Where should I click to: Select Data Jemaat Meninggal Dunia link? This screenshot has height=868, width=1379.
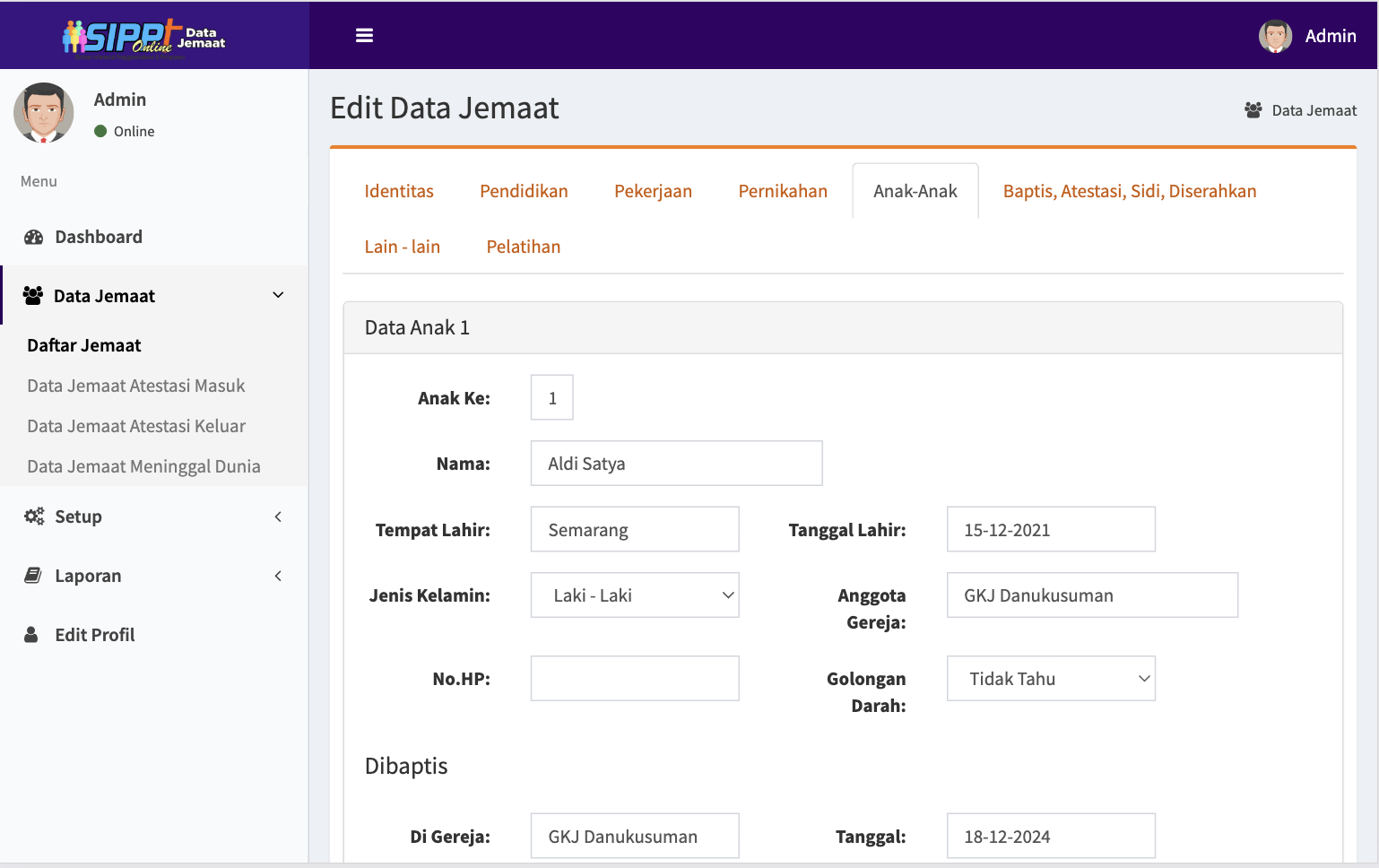(x=143, y=466)
